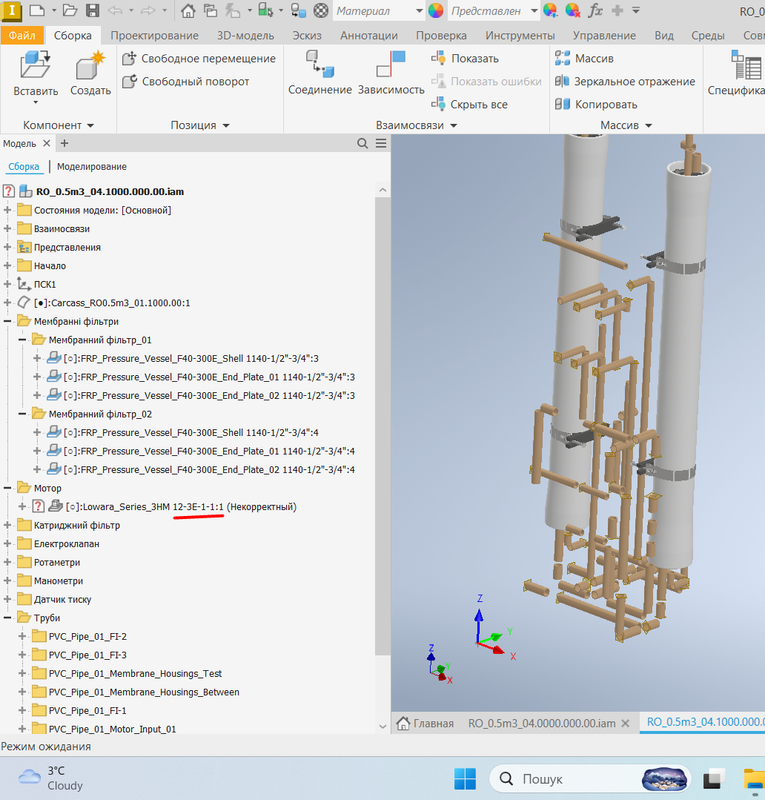Open quick access toolbar customize arrow
This screenshot has width=765, height=800.
[x=636, y=10]
